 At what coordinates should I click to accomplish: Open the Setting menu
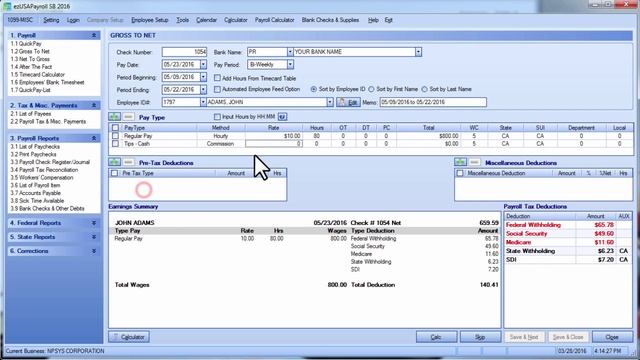(x=51, y=20)
